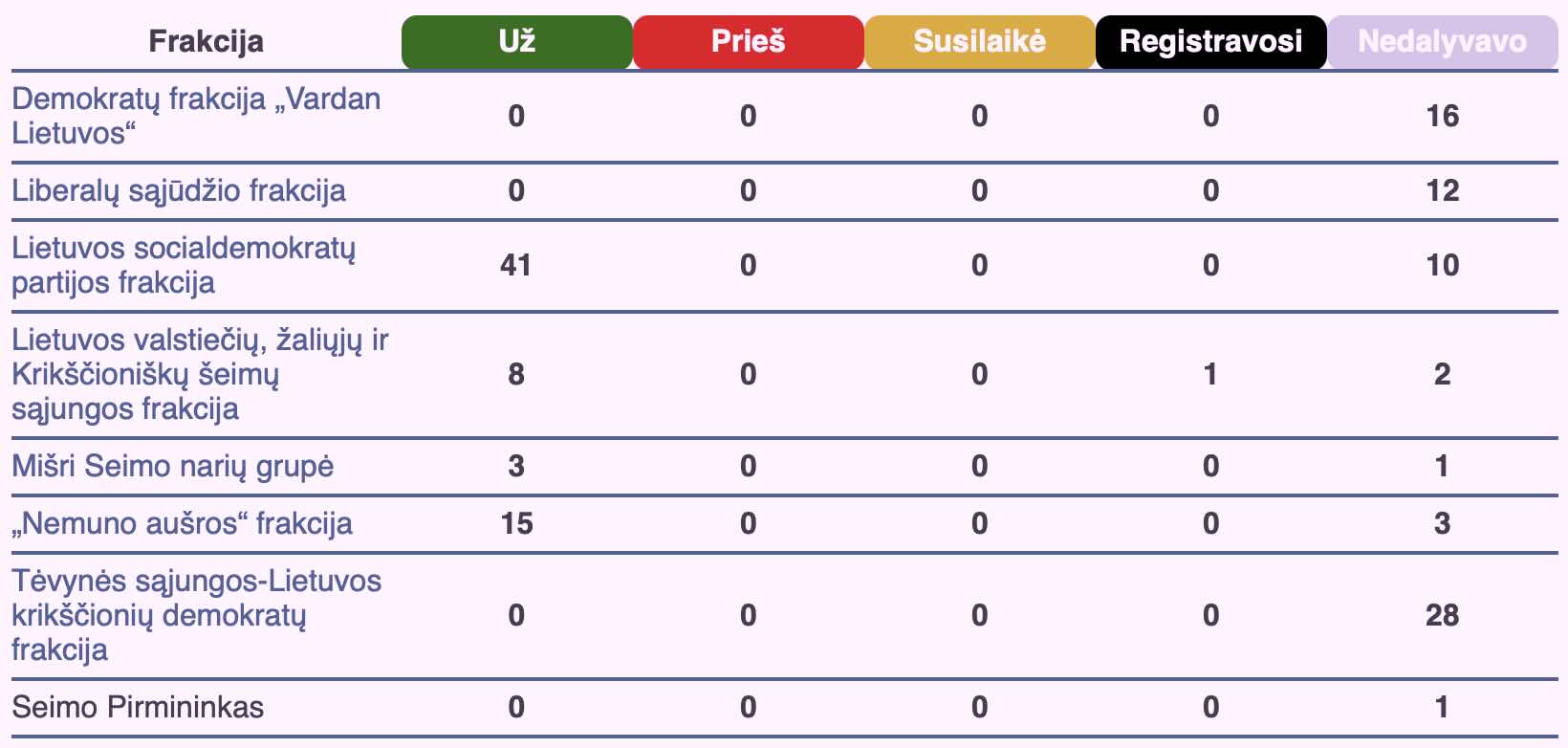
Task: Click the green Už column header
Action: 516,42
